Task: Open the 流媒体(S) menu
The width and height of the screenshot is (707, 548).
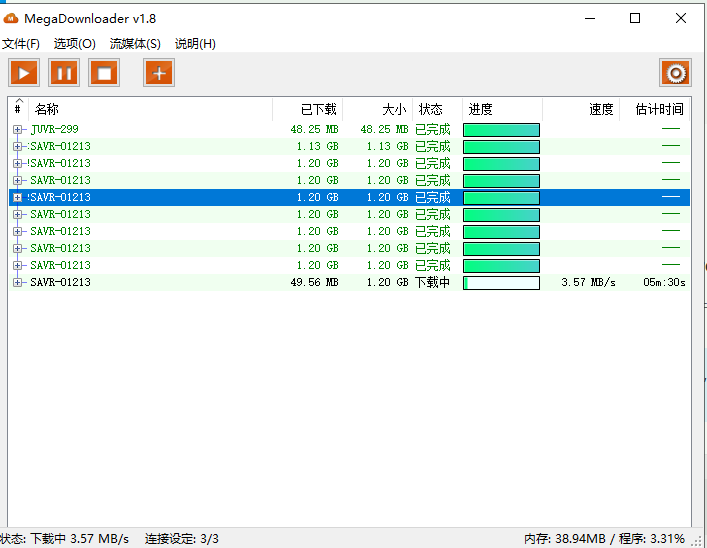Action: coord(135,44)
